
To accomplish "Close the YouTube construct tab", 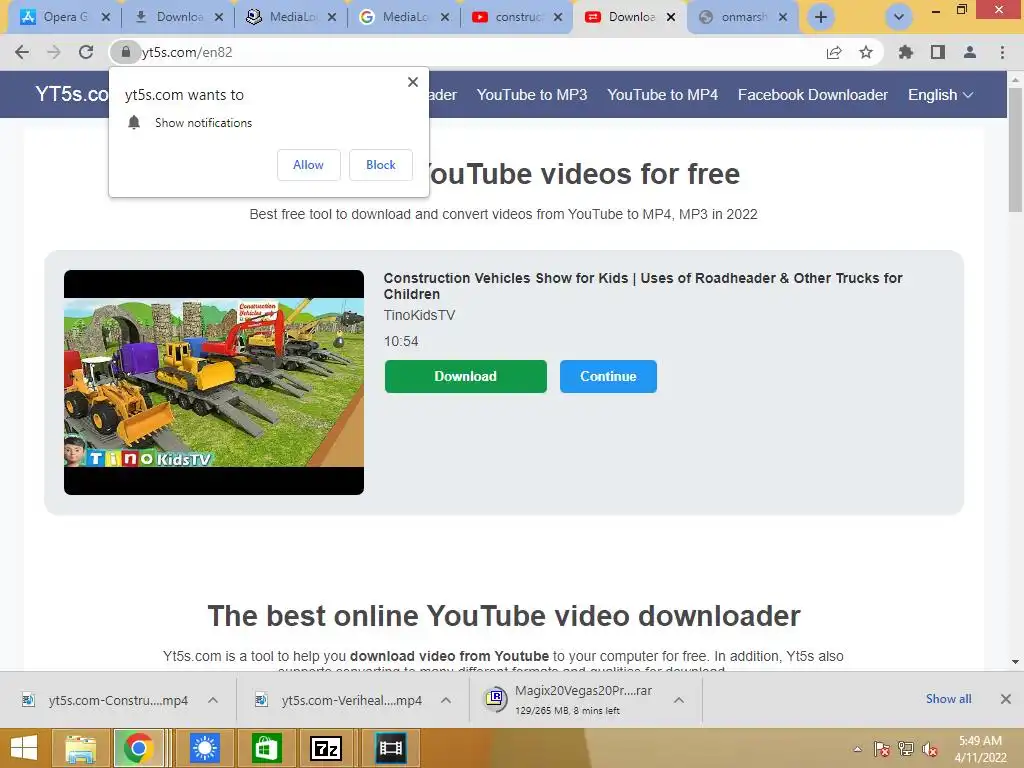I will (x=558, y=17).
